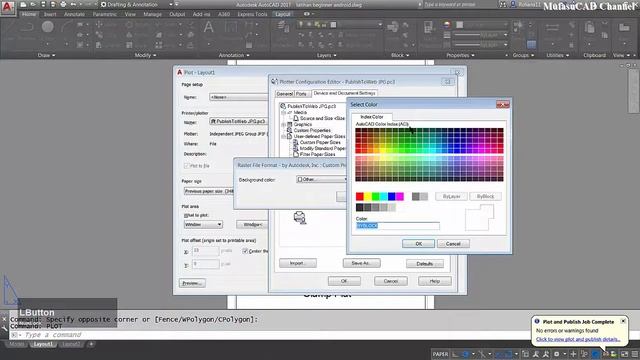The image size is (640, 360).
Task: Click the plotter device icon below the tree
Action: tap(300, 218)
